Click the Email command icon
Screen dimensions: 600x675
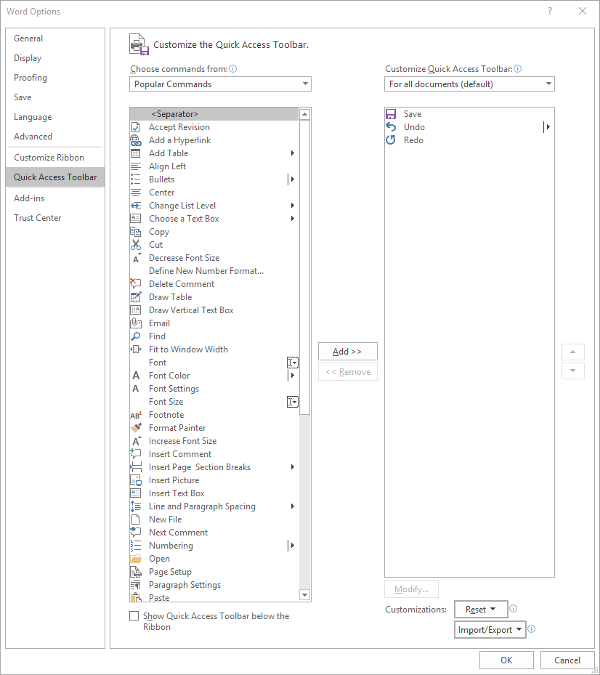pos(136,323)
